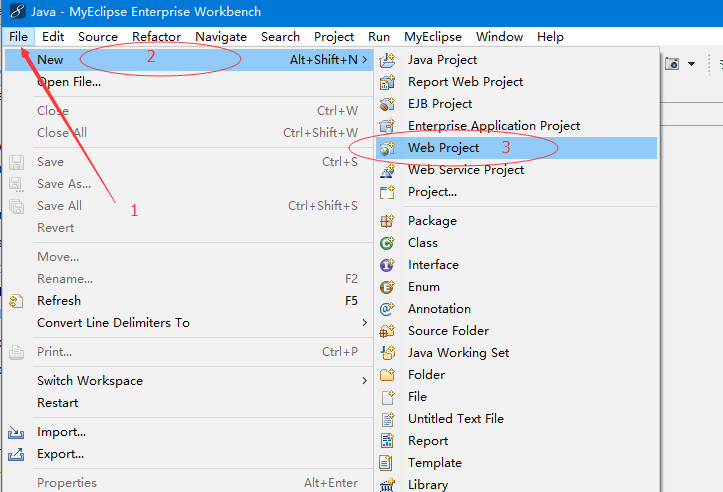Image resolution: width=723 pixels, height=492 pixels.
Task: Click the Enterprise Application Project icon
Action: [387, 126]
